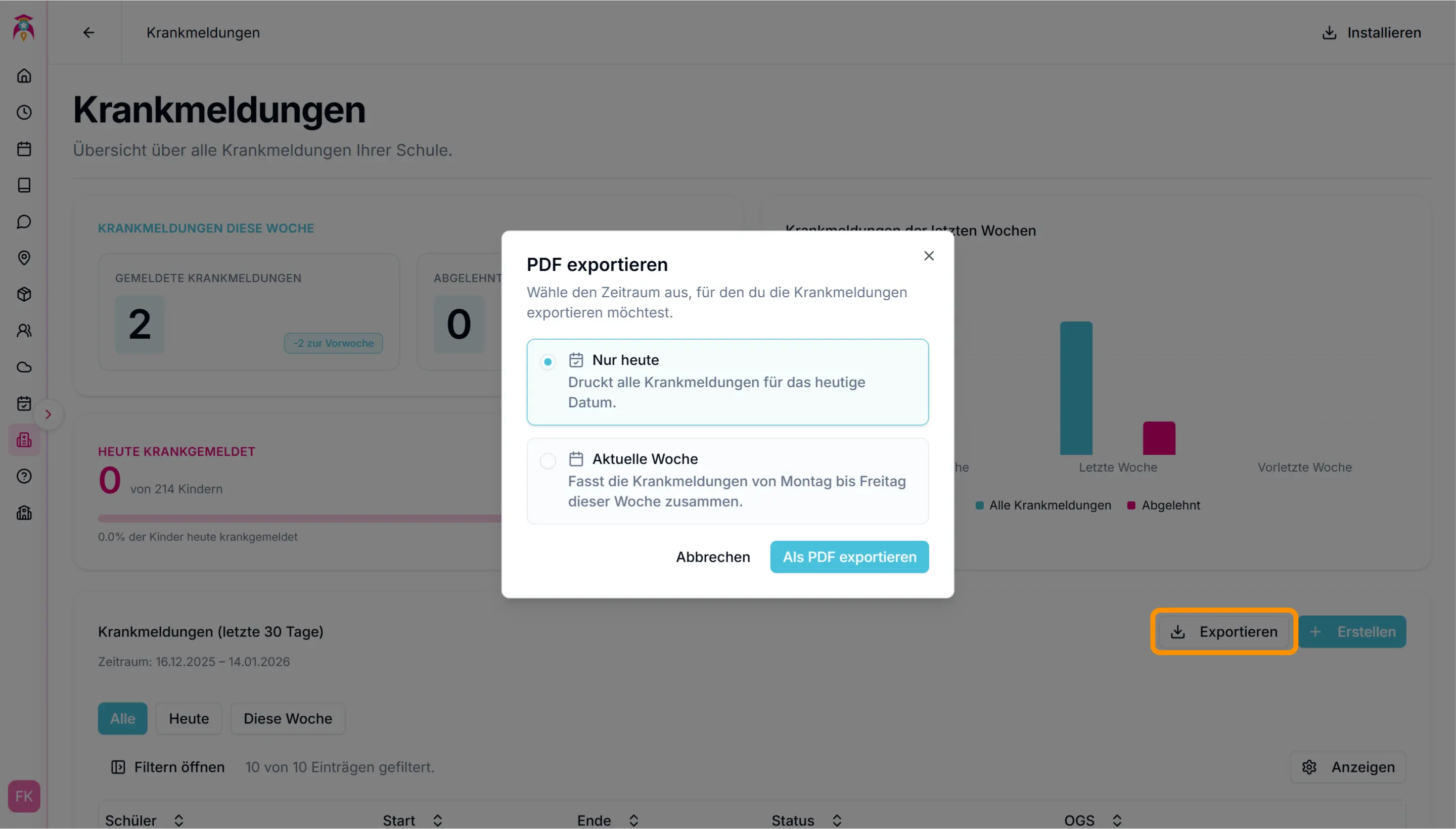Screen dimensions: 1456x829
Task: Select the Nur heute radio option
Action: coord(548,361)
